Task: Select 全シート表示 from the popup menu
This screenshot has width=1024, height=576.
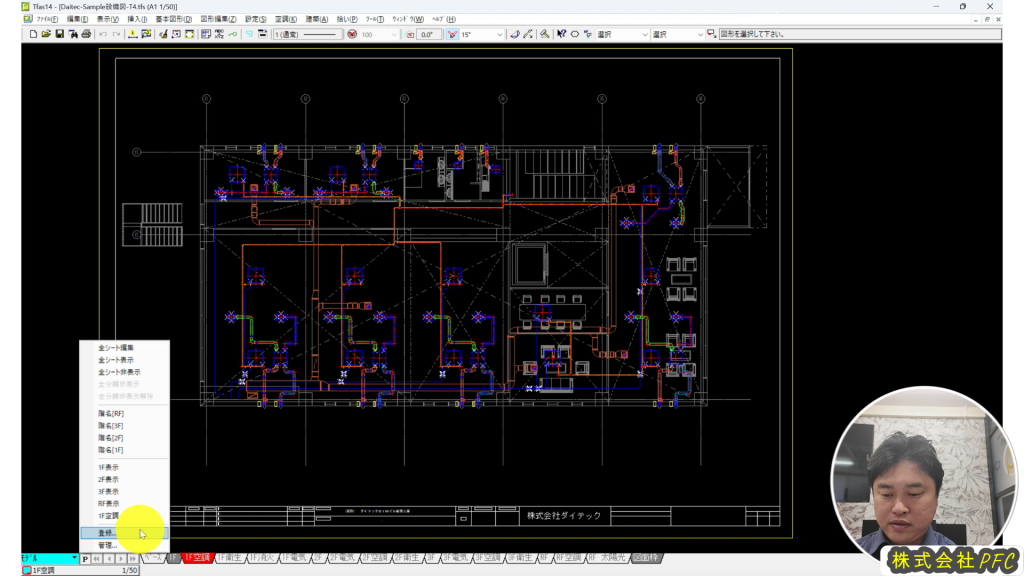Action: (x=116, y=360)
